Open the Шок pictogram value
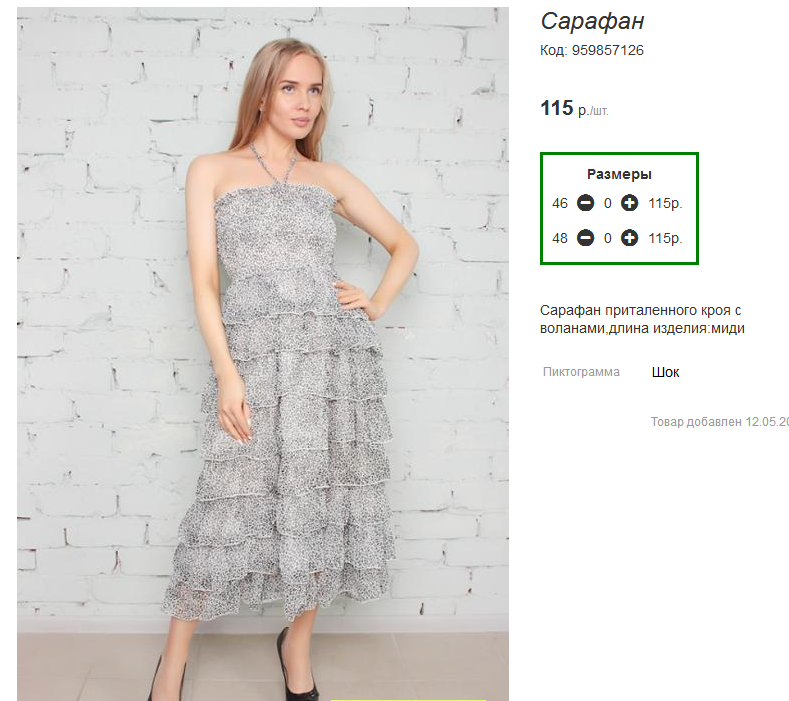 click(x=665, y=372)
